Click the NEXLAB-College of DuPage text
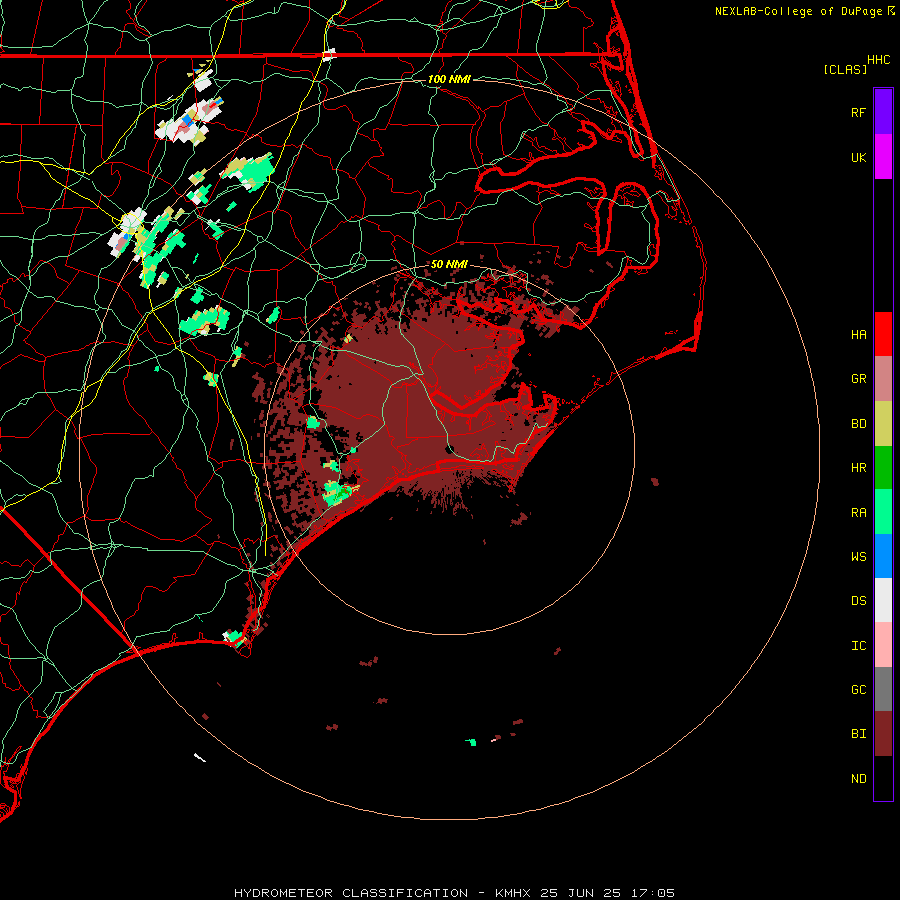 tap(798, 11)
